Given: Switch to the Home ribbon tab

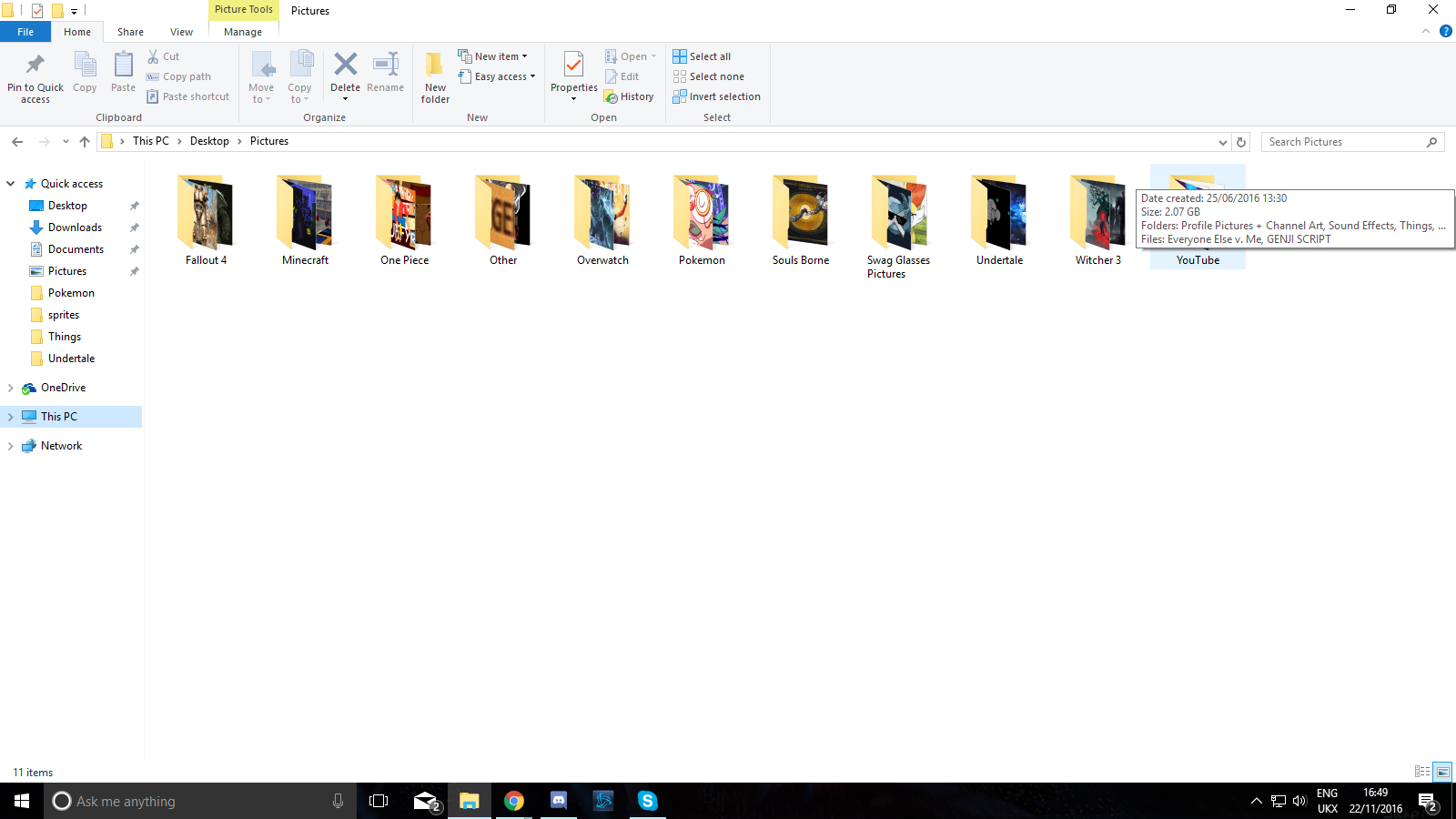Looking at the screenshot, I should tap(77, 32).
